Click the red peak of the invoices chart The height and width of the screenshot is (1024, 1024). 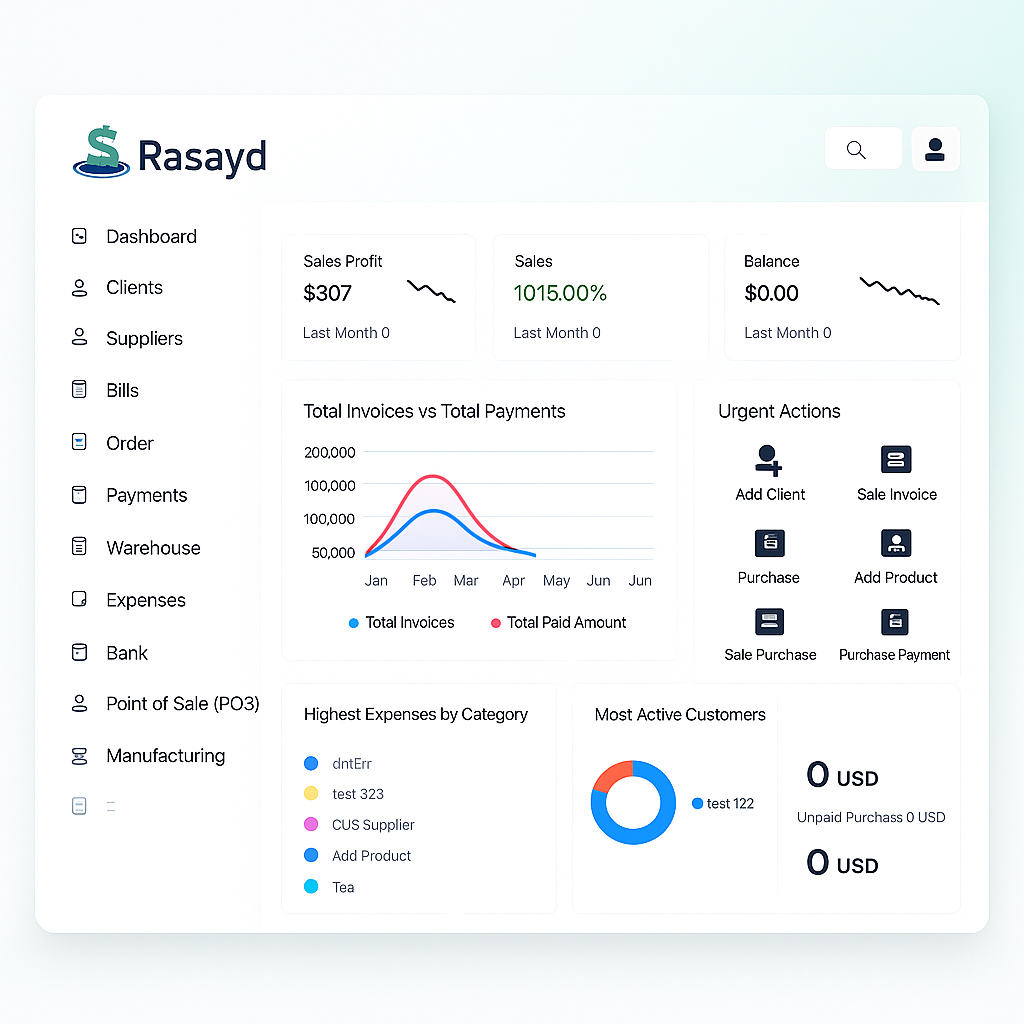pos(432,477)
